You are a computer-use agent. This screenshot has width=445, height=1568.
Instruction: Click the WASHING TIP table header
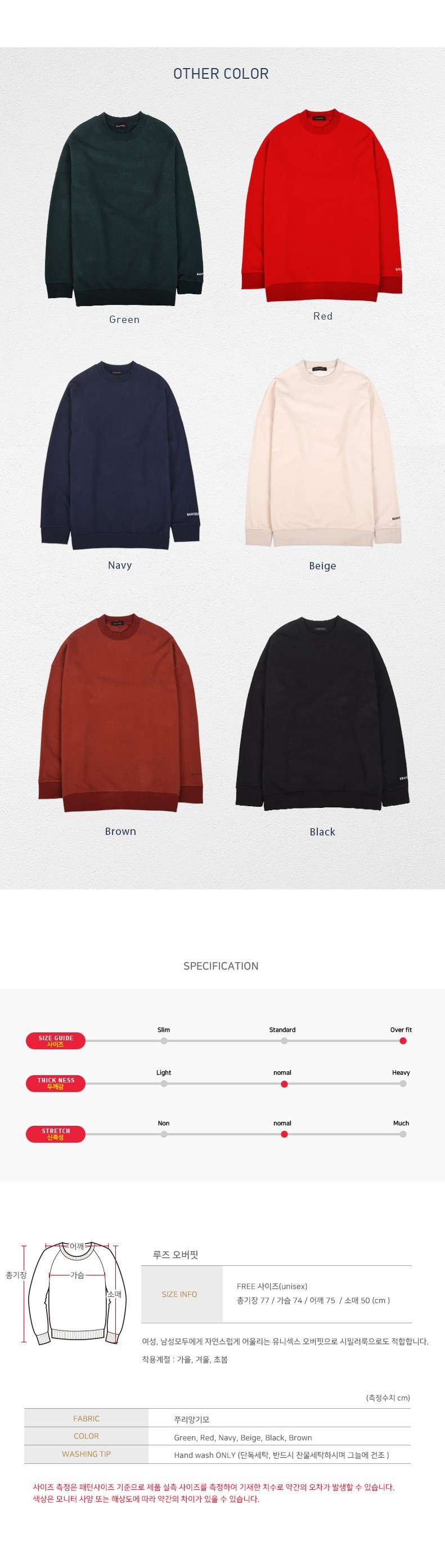click(x=87, y=1454)
